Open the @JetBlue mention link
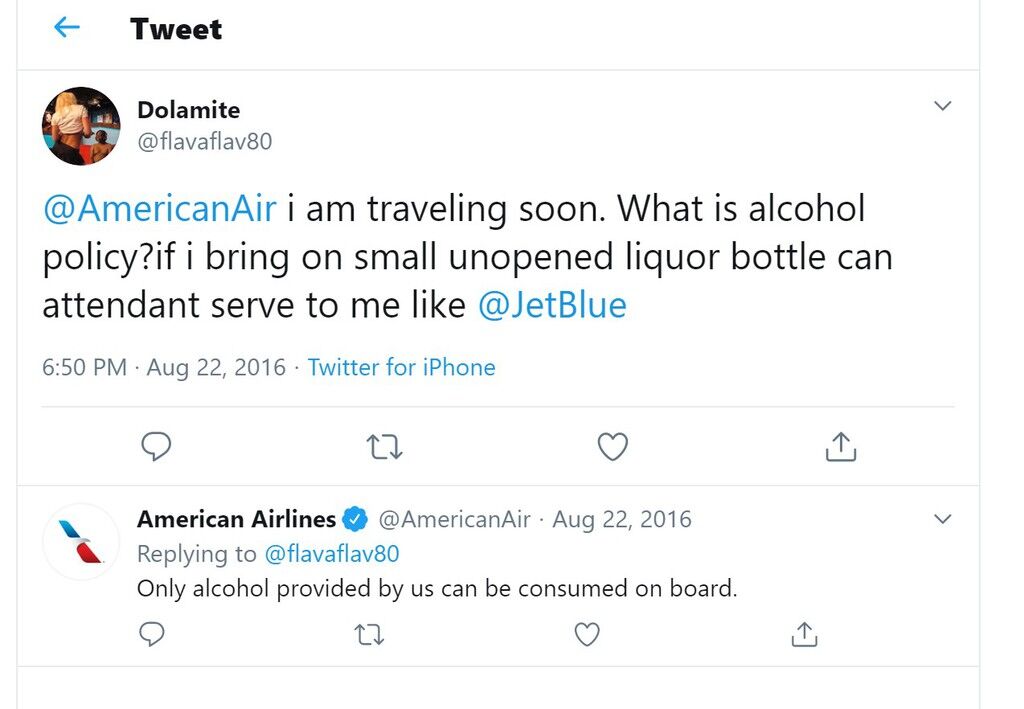Viewport: 1024px width, 709px height. tap(552, 305)
